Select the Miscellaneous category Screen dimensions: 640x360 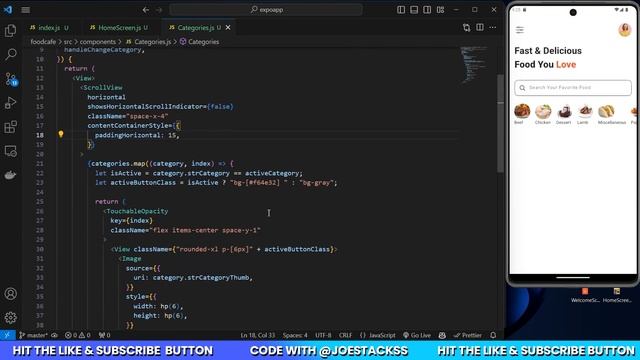(x=611, y=114)
